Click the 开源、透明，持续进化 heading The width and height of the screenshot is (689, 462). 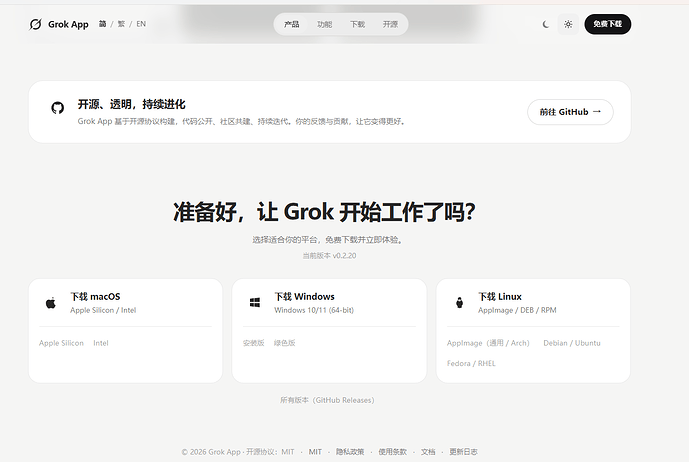[131, 104]
